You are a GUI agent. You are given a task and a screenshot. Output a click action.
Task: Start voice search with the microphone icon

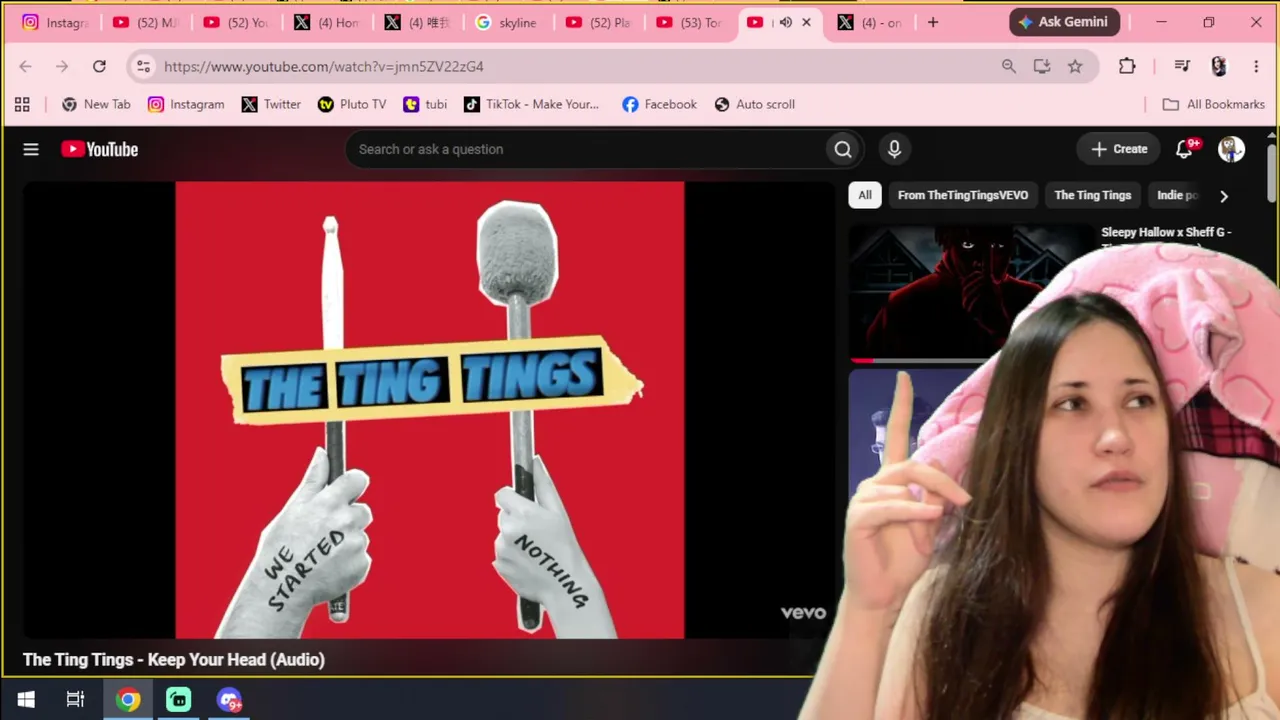click(894, 149)
